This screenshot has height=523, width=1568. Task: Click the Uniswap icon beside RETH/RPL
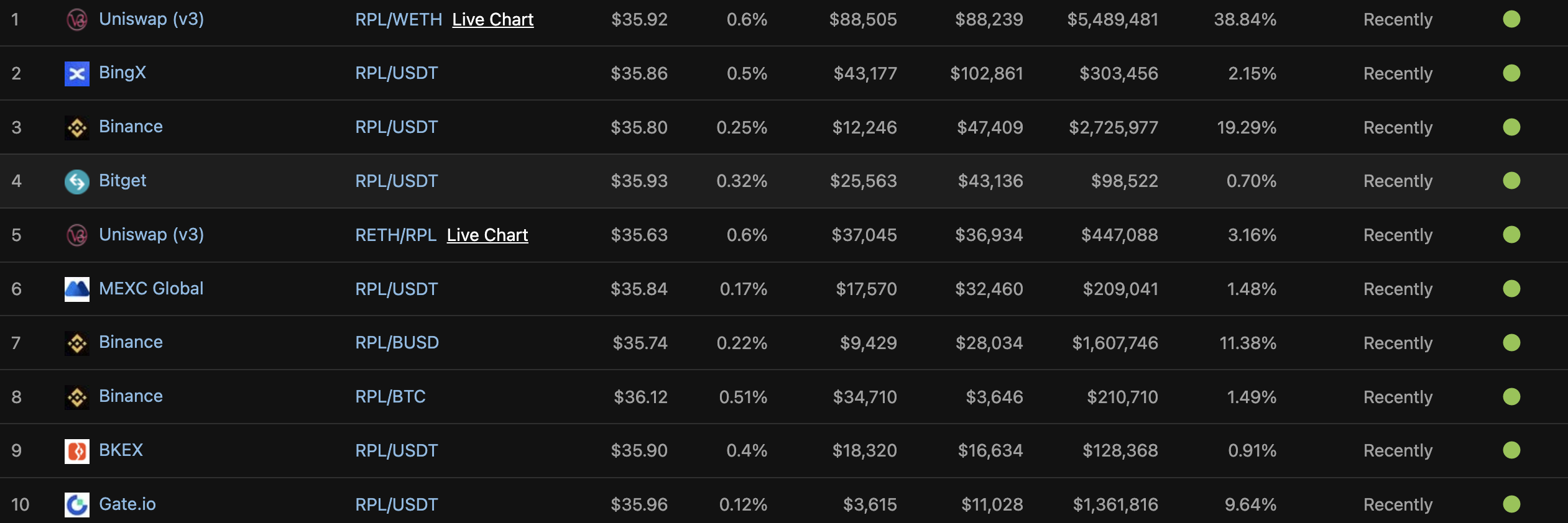77,234
